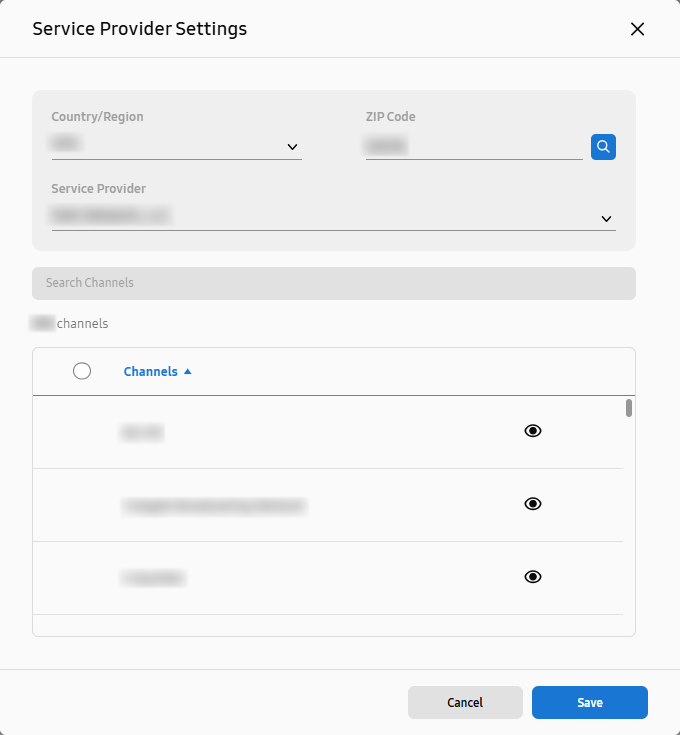Toggle visibility eye of third channel row
Viewport: 680px width, 735px height.
[533, 577]
